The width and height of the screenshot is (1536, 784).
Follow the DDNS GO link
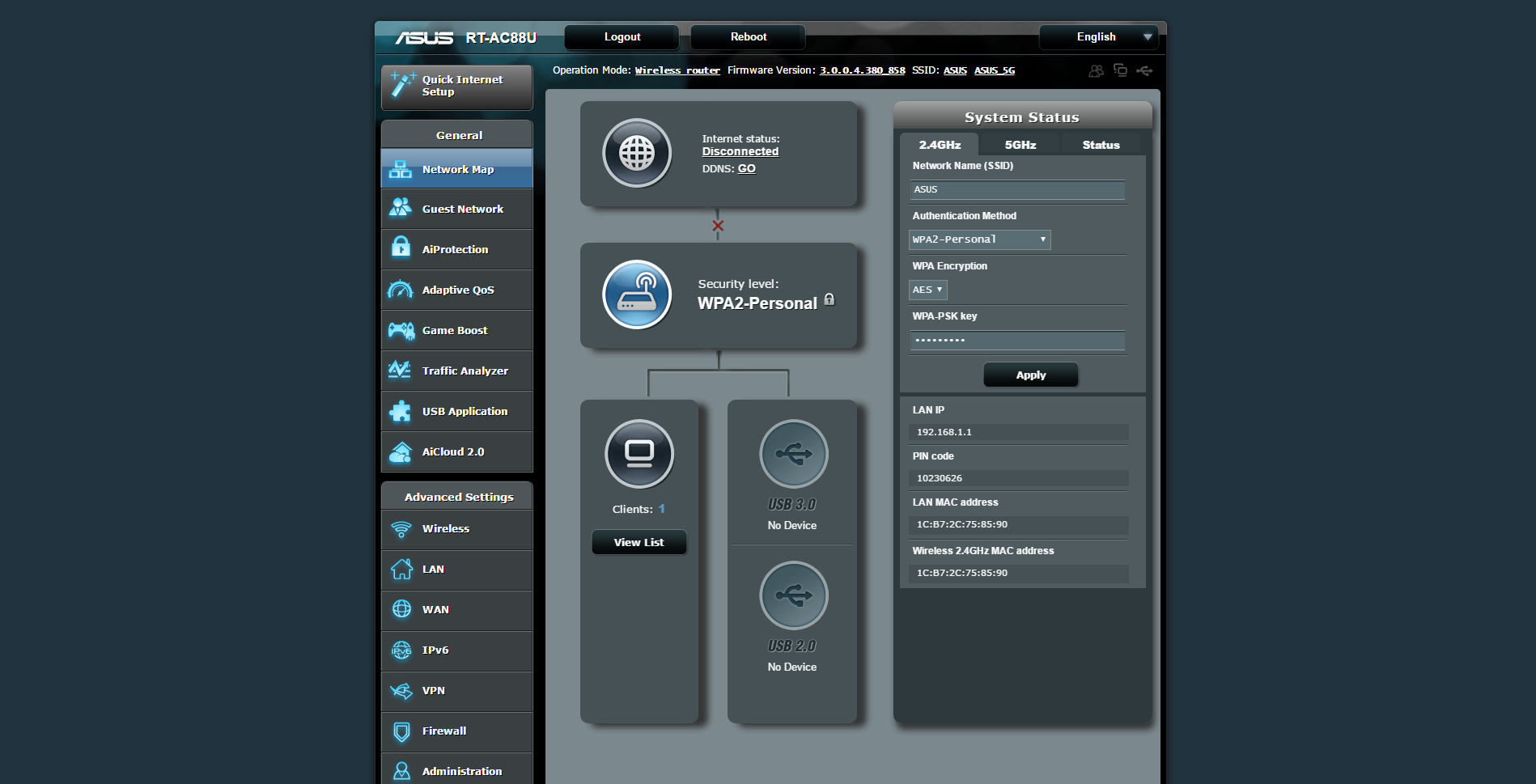(746, 168)
